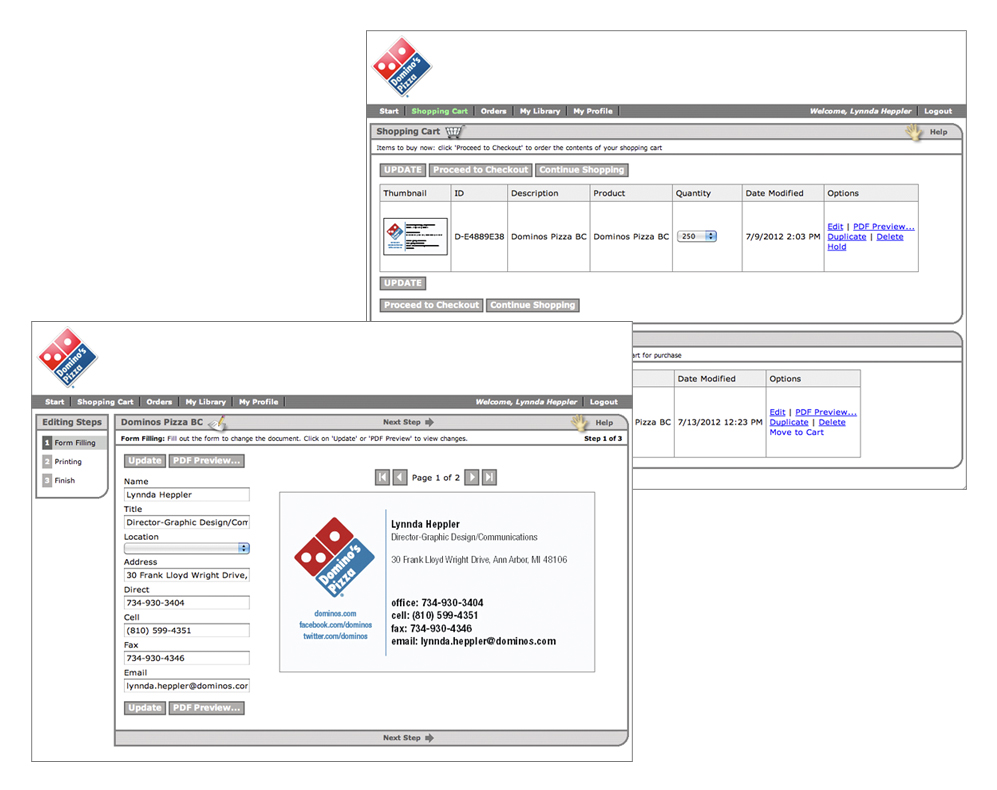The width and height of the screenshot is (997, 790).
Task: Open PDF Preview link for 7/9/2012 item
Action: pos(884,226)
